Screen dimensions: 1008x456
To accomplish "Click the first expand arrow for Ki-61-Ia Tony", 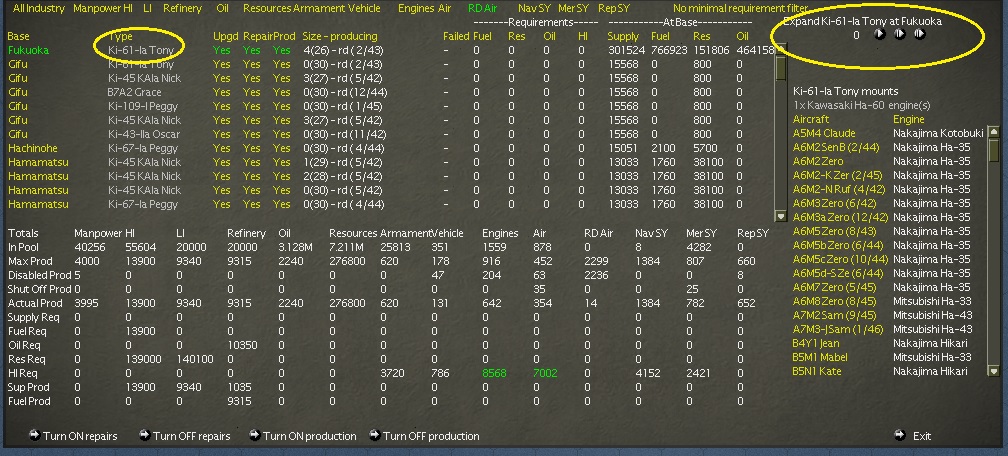I will click(879, 35).
